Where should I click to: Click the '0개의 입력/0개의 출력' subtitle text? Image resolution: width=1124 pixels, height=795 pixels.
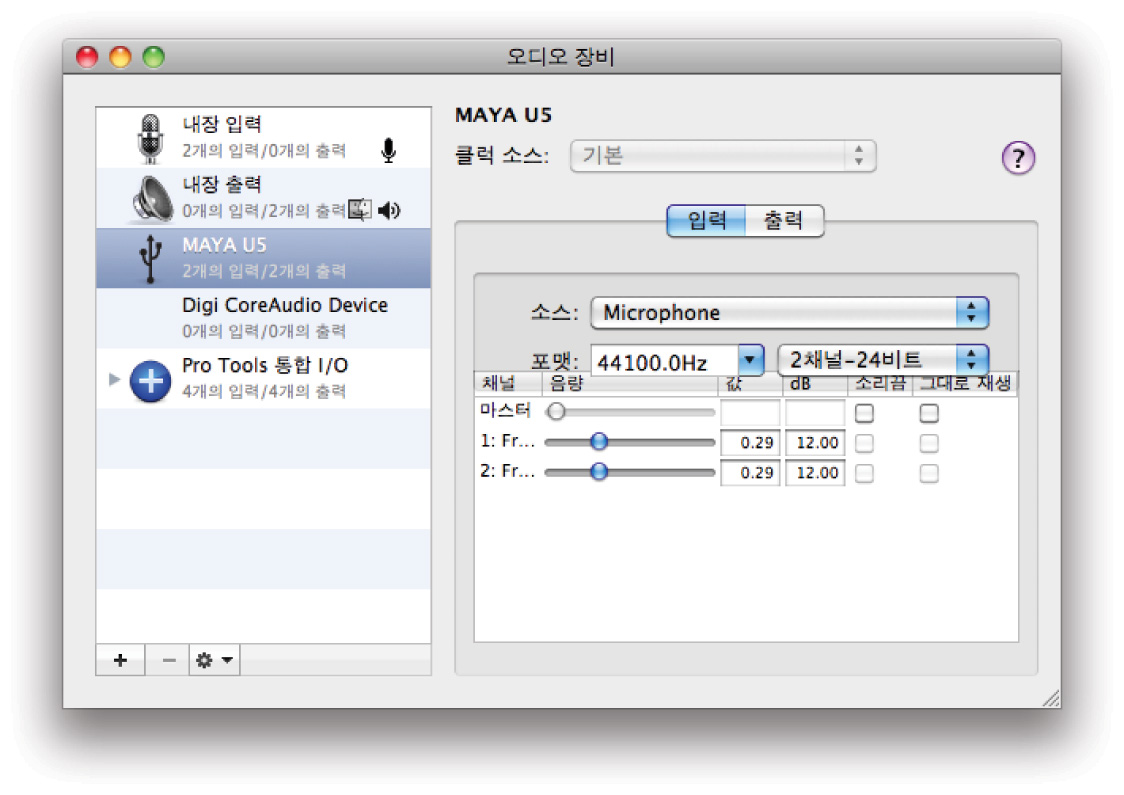pos(264,331)
